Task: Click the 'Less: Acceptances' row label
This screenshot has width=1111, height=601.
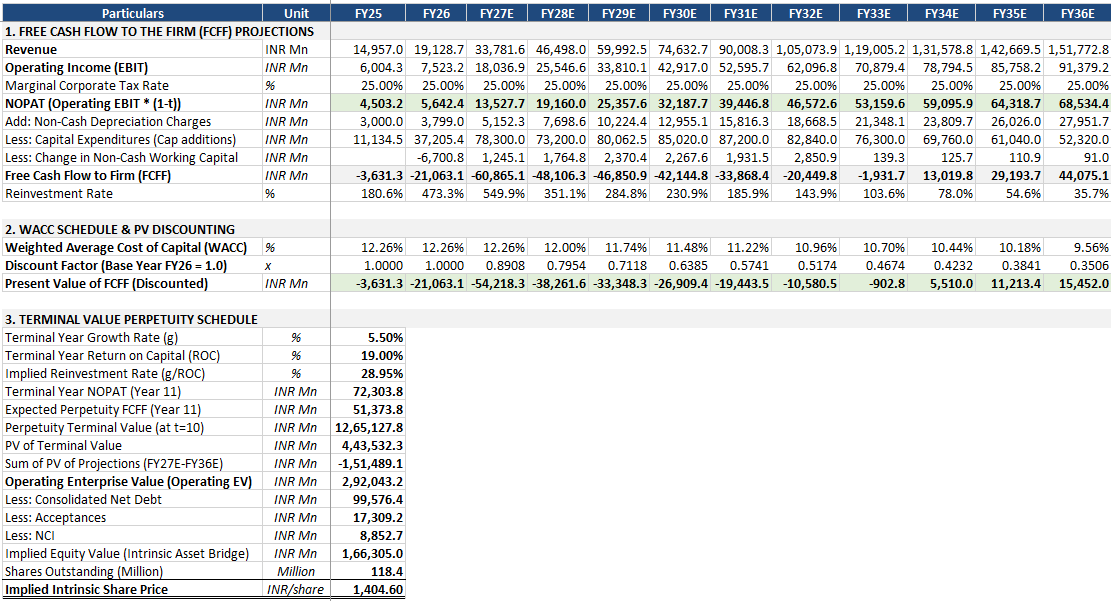Action: (x=55, y=518)
